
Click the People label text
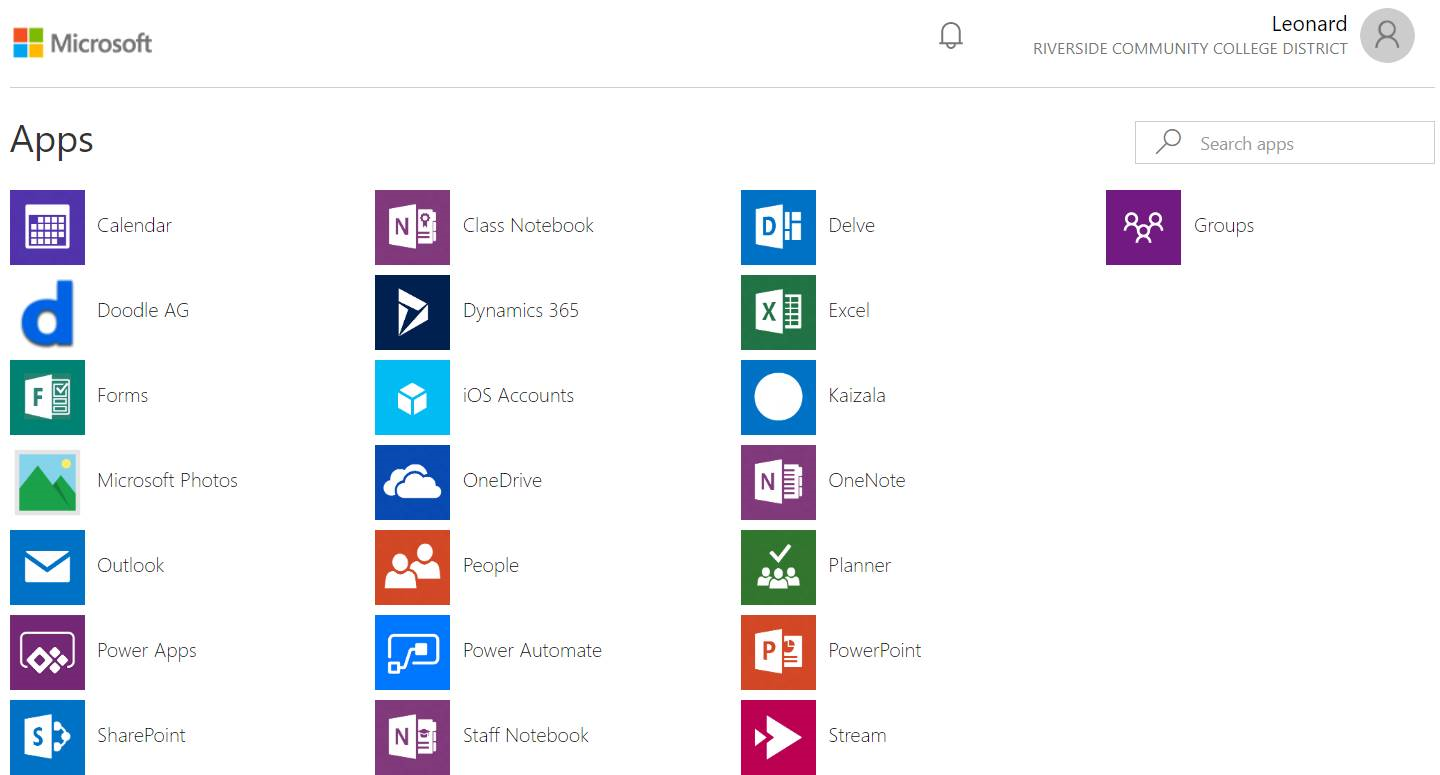tap(490, 566)
